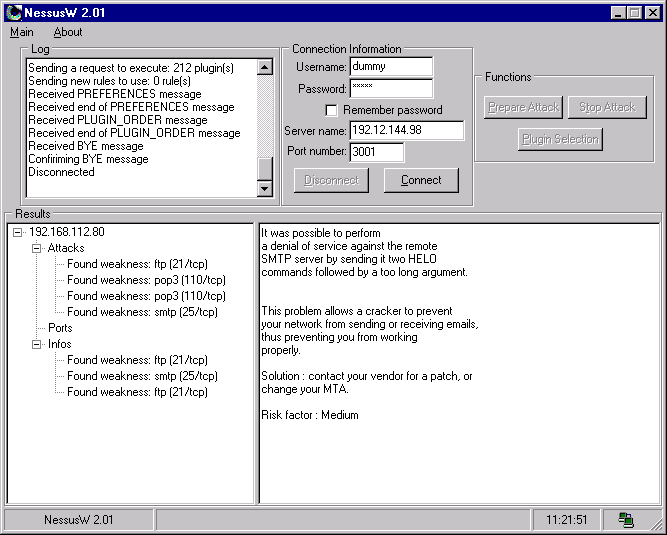Click log line 'Received end of PREFERENCES message'
Image resolution: width=667 pixels, height=535 pixels.
(x=131, y=107)
